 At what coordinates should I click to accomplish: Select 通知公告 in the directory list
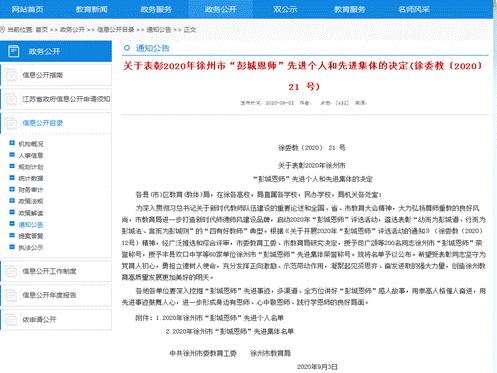(31, 225)
